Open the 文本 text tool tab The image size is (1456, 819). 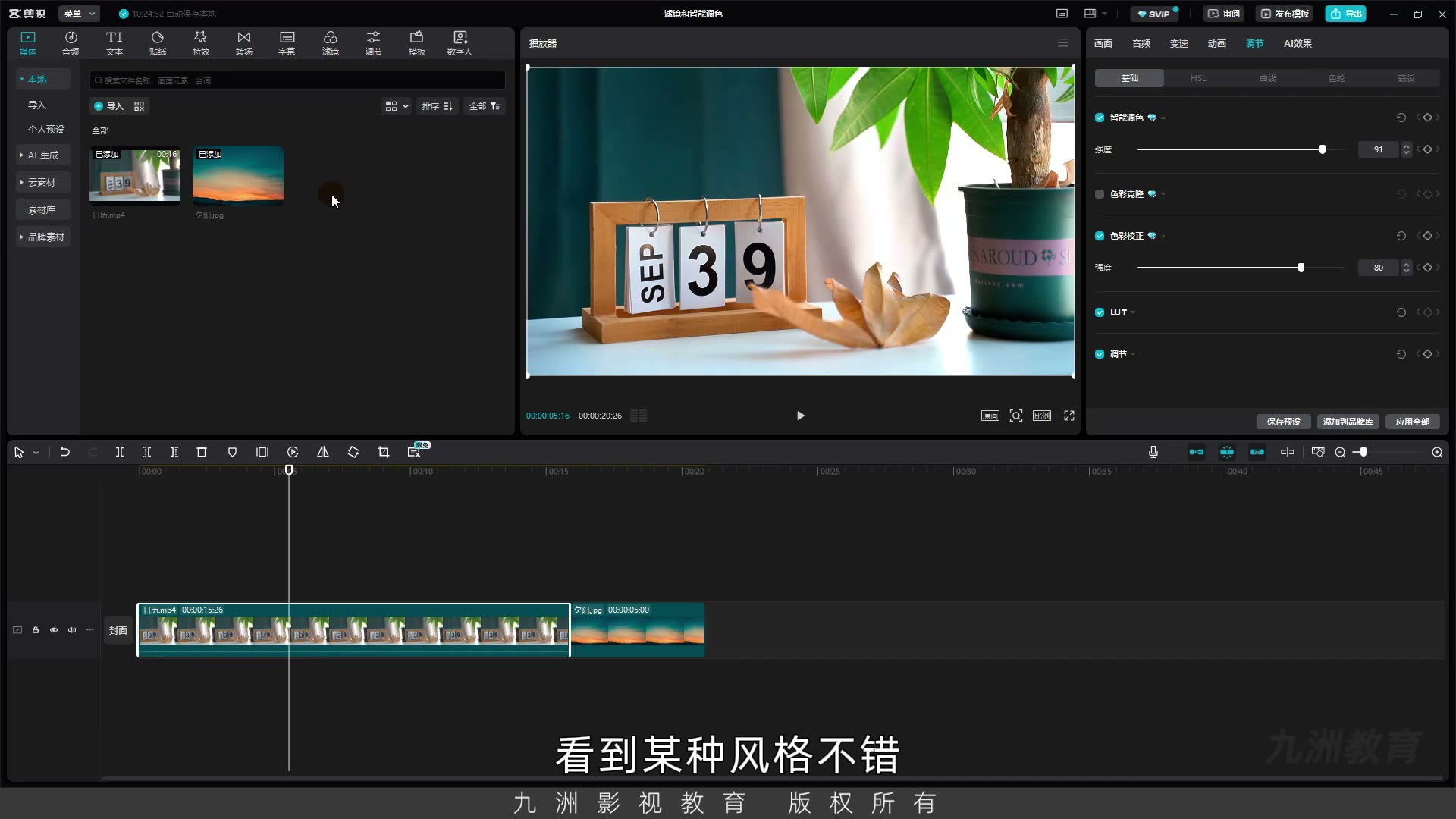114,43
